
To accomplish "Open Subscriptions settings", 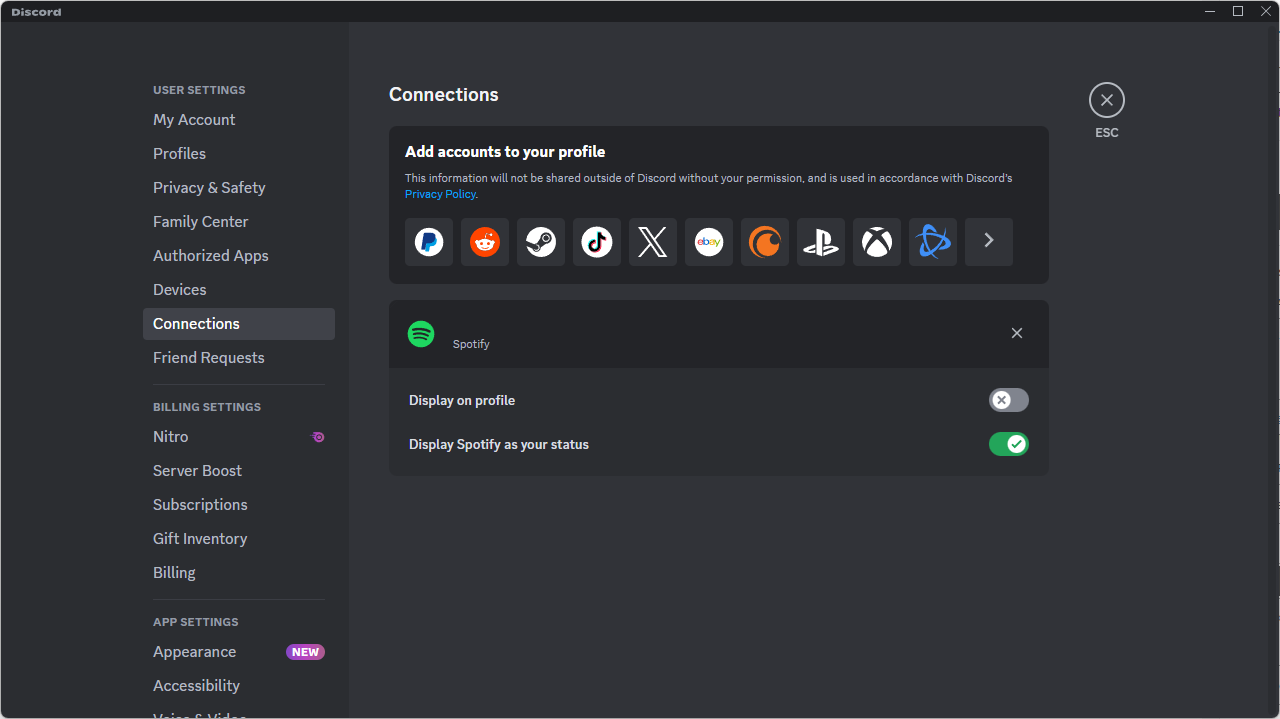I will (239, 505).
